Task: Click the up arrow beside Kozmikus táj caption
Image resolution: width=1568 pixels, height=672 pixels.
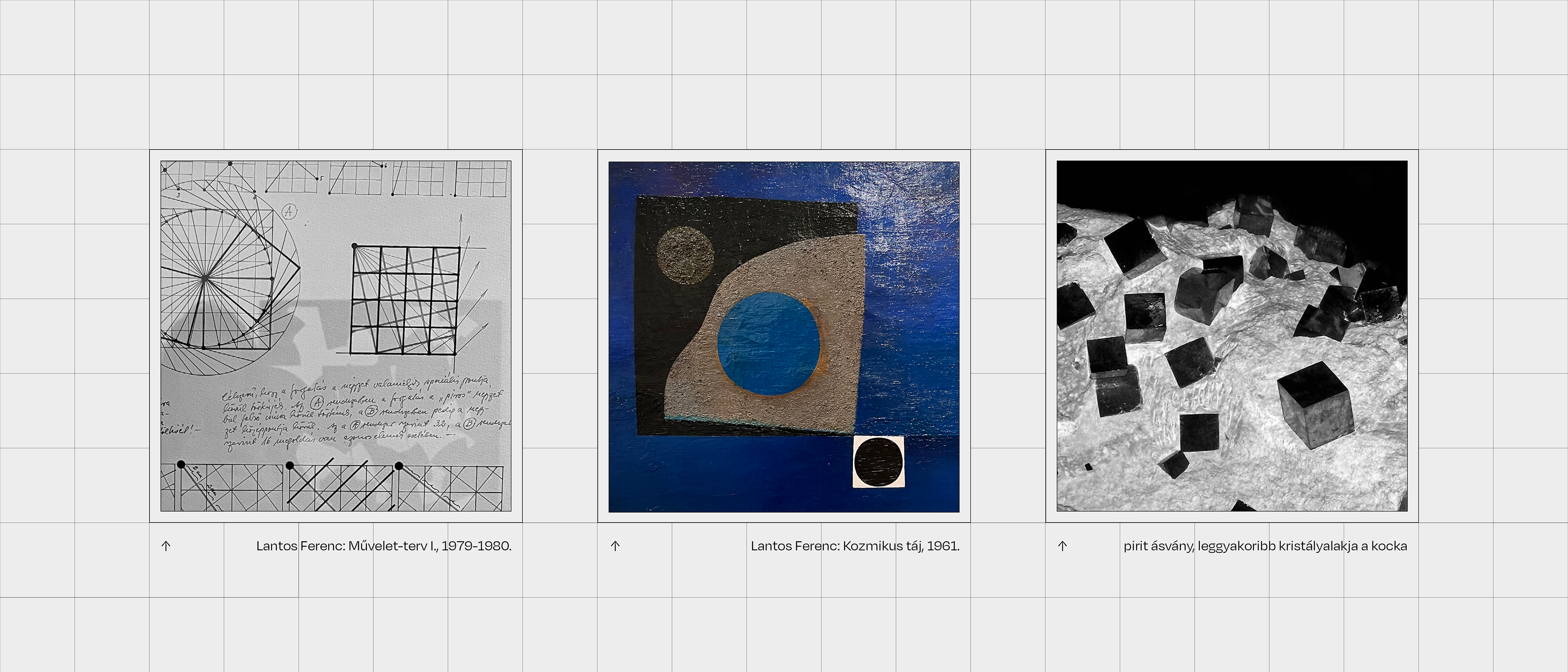Action: (x=615, y=546)
